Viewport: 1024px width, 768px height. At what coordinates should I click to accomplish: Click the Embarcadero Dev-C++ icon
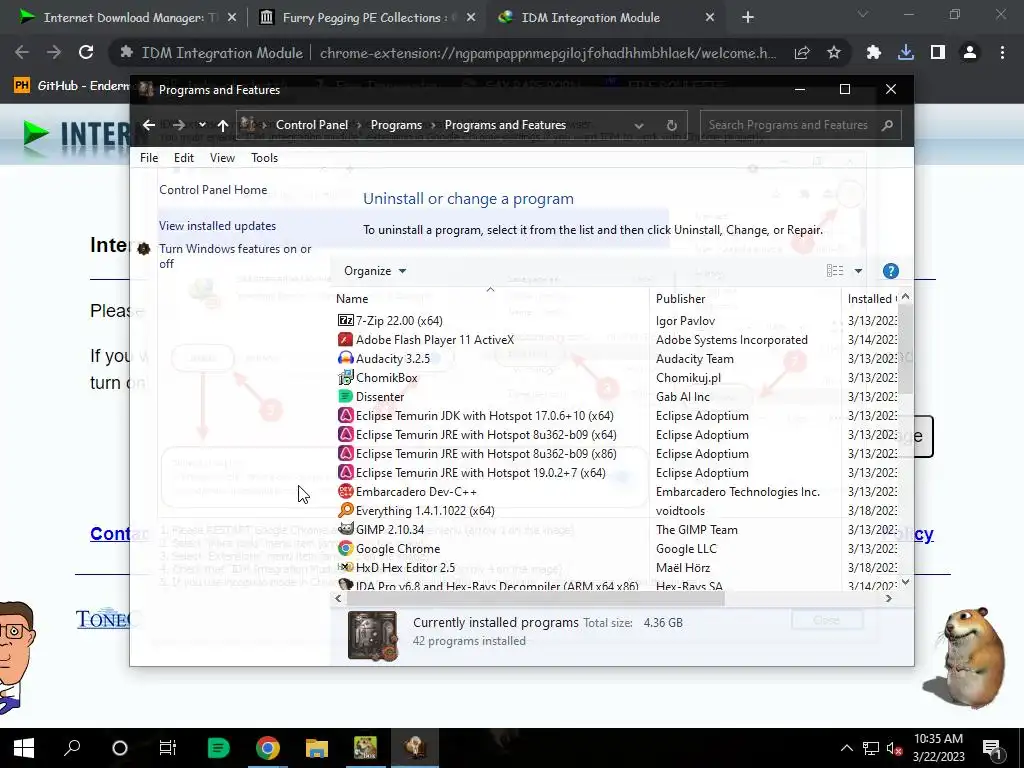[x=345, y=491]
